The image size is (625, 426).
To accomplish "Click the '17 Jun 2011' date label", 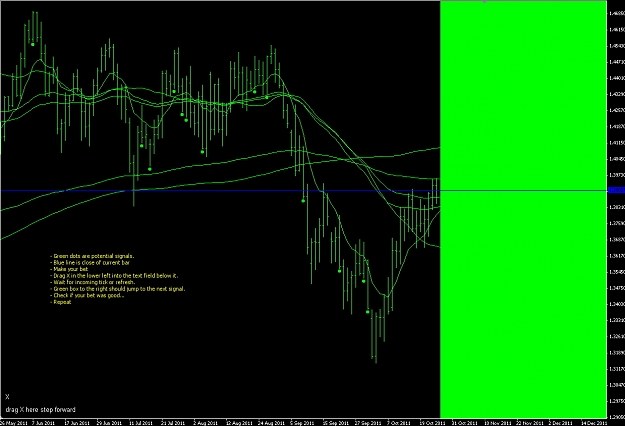I will (x=76, y=423).
